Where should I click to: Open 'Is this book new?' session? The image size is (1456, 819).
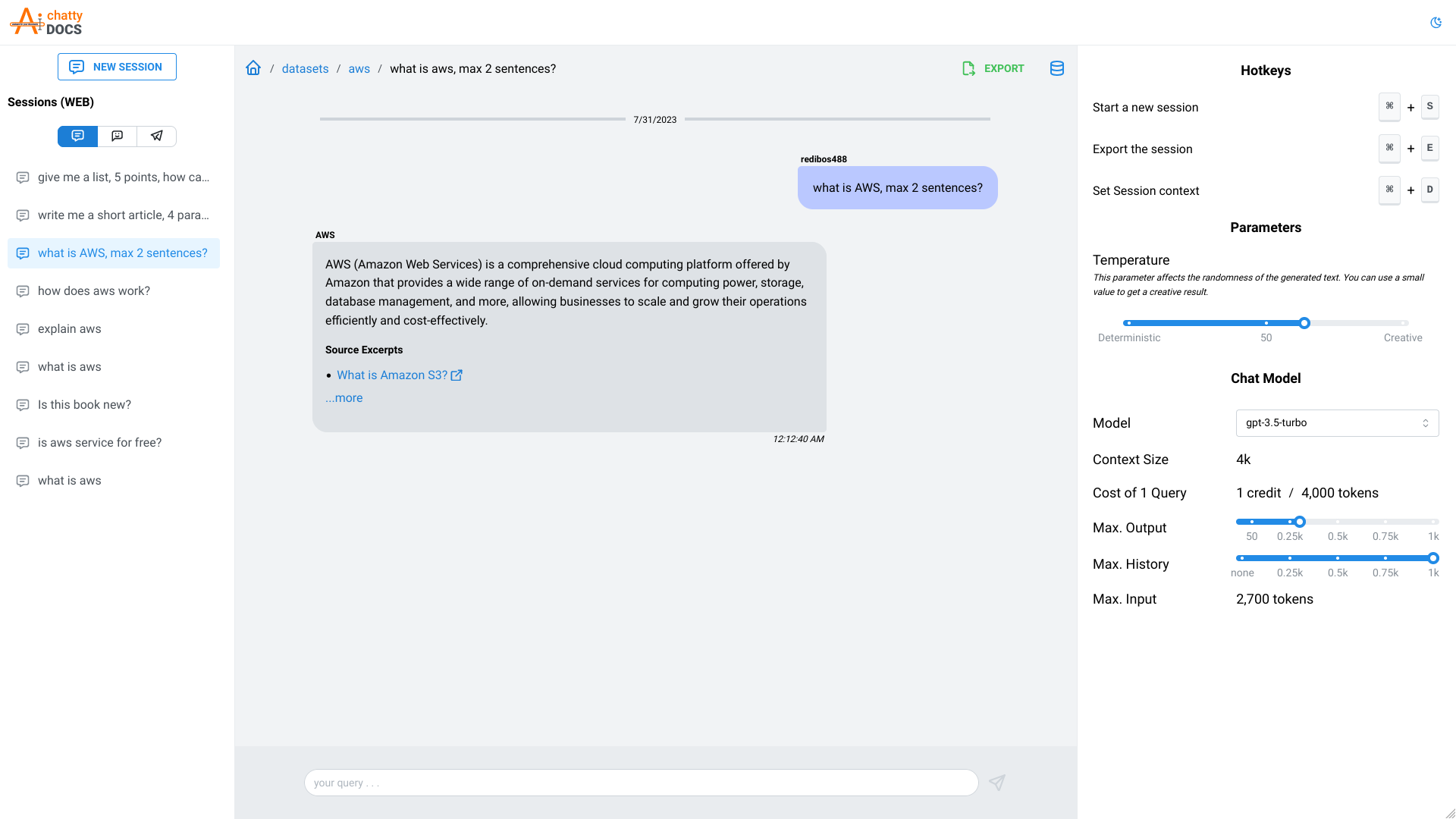coord(84,405)
